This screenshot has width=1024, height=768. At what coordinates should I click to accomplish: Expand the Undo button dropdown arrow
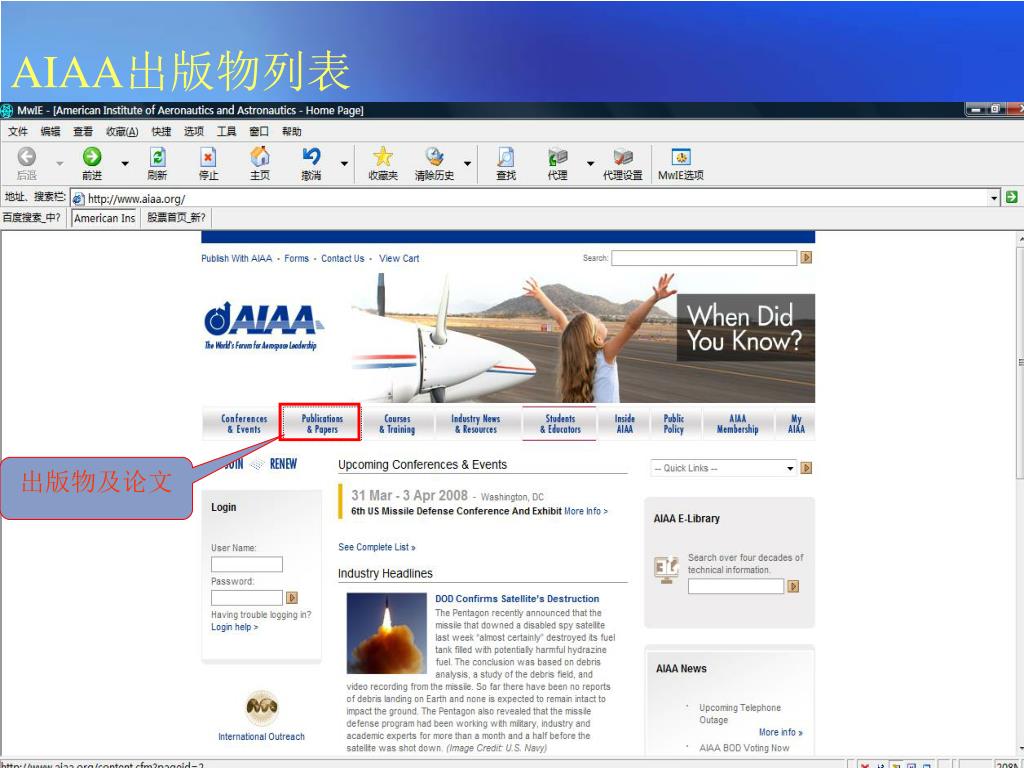344,163
